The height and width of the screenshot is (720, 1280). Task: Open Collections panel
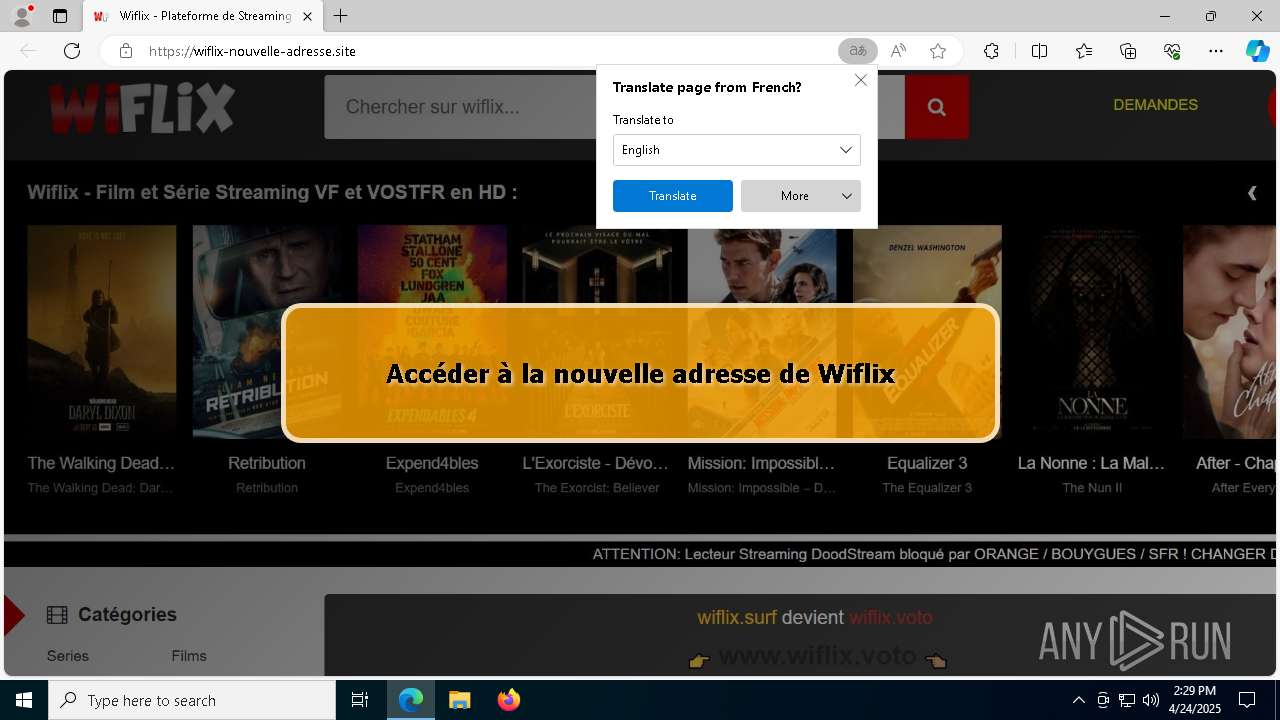click(x=1128, y=51)
